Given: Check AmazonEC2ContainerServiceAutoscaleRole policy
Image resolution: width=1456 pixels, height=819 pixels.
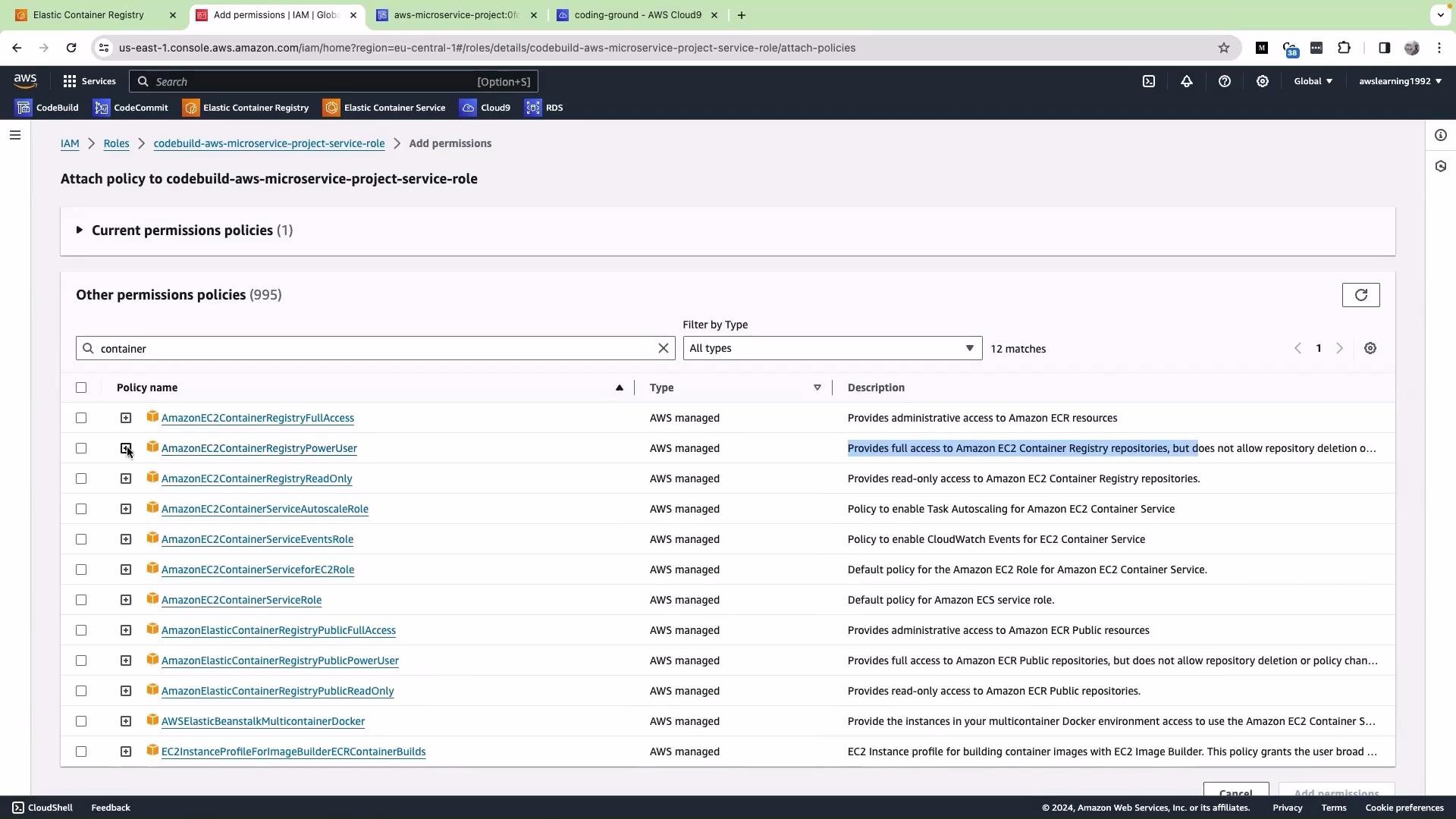Looking at the screenshot, I should [x=81, y=509].
